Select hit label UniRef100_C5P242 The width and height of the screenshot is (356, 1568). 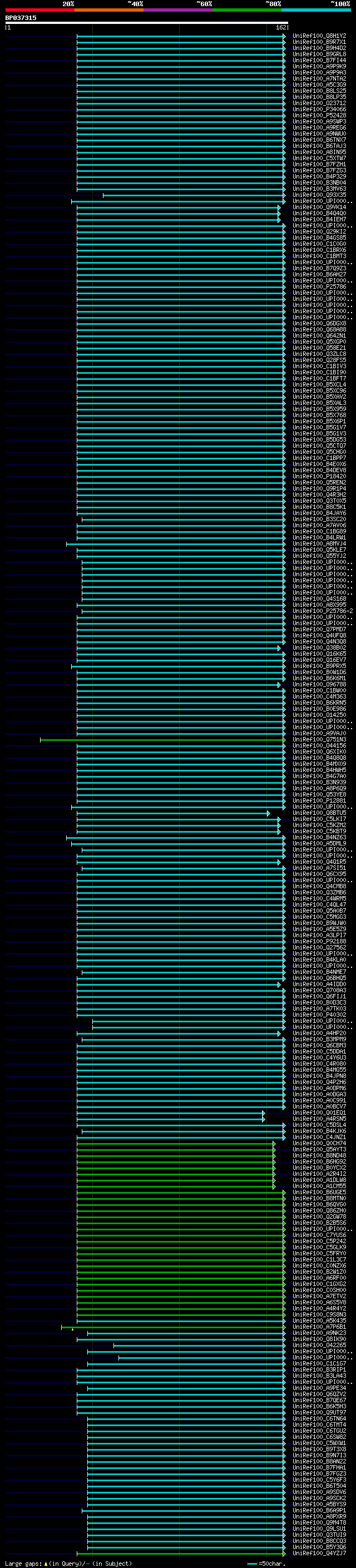pyautogui.click(x=319, y=1240)
